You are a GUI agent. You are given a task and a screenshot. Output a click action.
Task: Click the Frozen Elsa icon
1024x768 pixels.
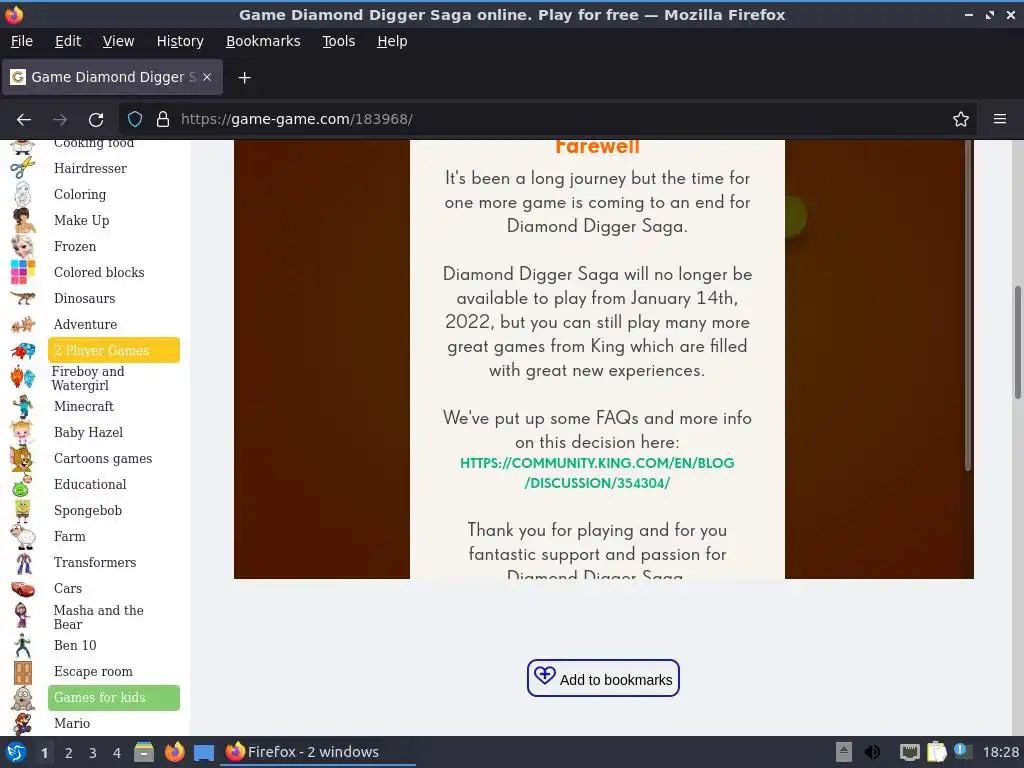22,246
